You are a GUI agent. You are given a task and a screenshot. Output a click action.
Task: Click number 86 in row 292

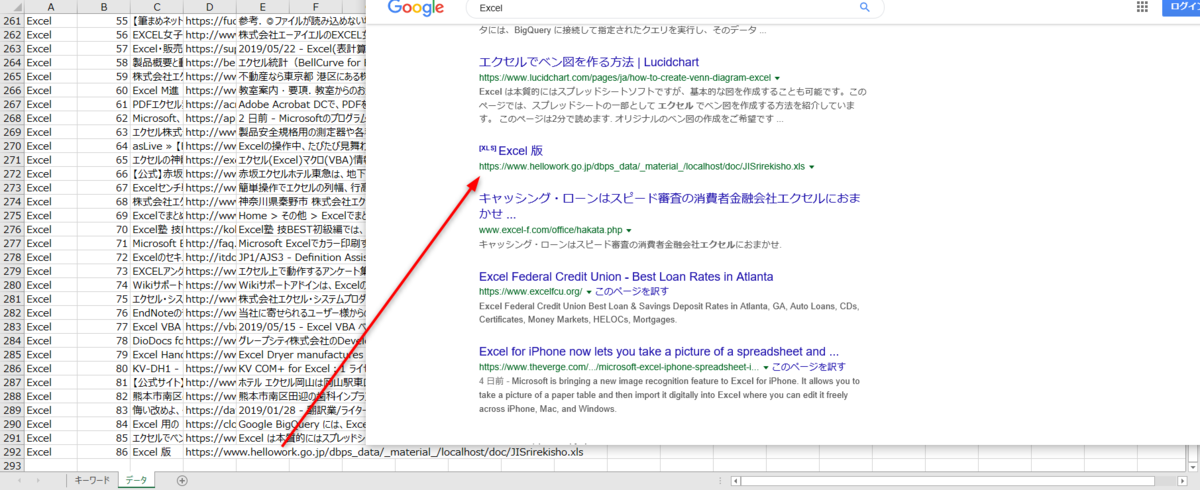pyautogui.click(x=121, y=452)
